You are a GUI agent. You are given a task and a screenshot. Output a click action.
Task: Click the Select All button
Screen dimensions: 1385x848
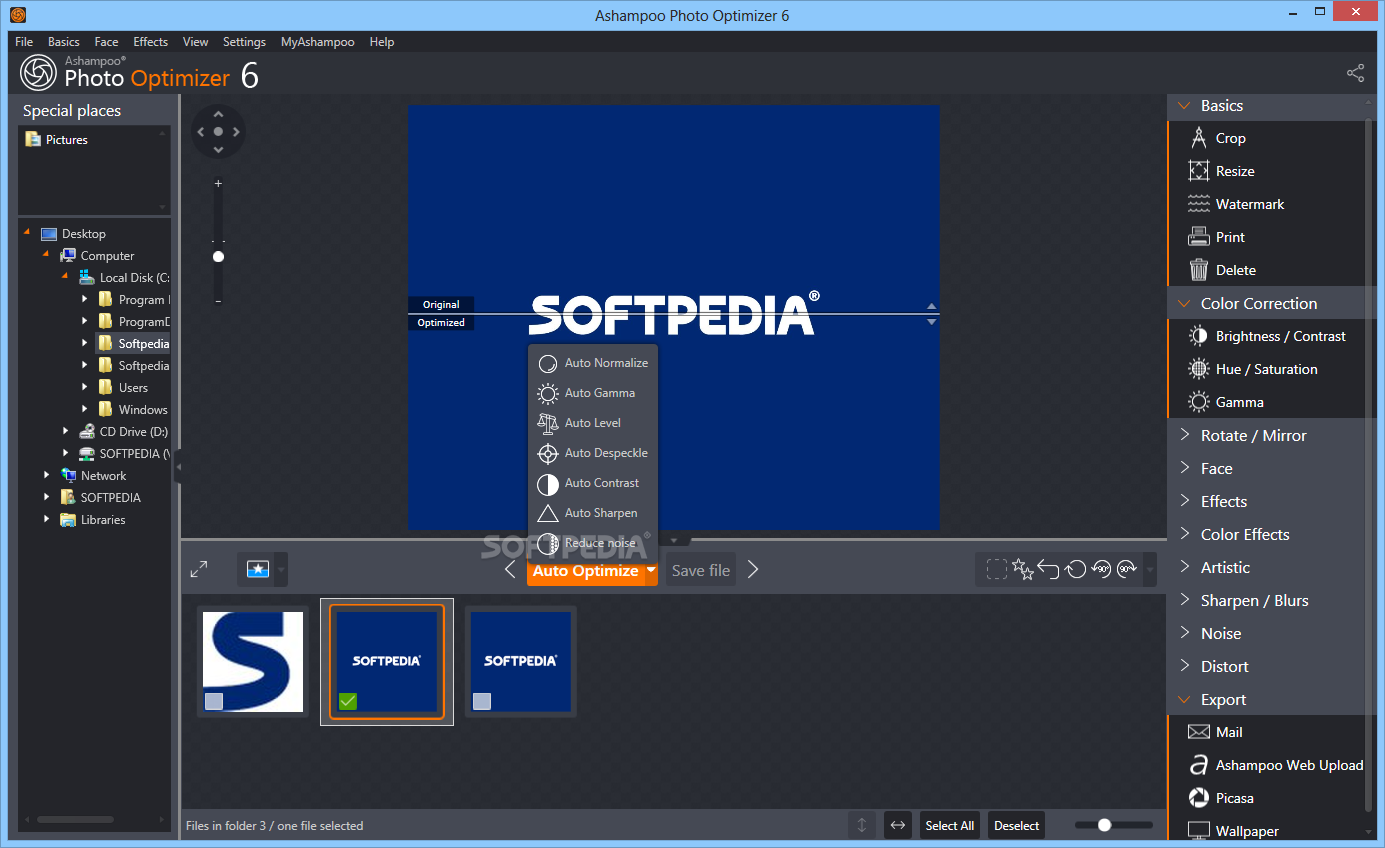[x=949, y=825]
